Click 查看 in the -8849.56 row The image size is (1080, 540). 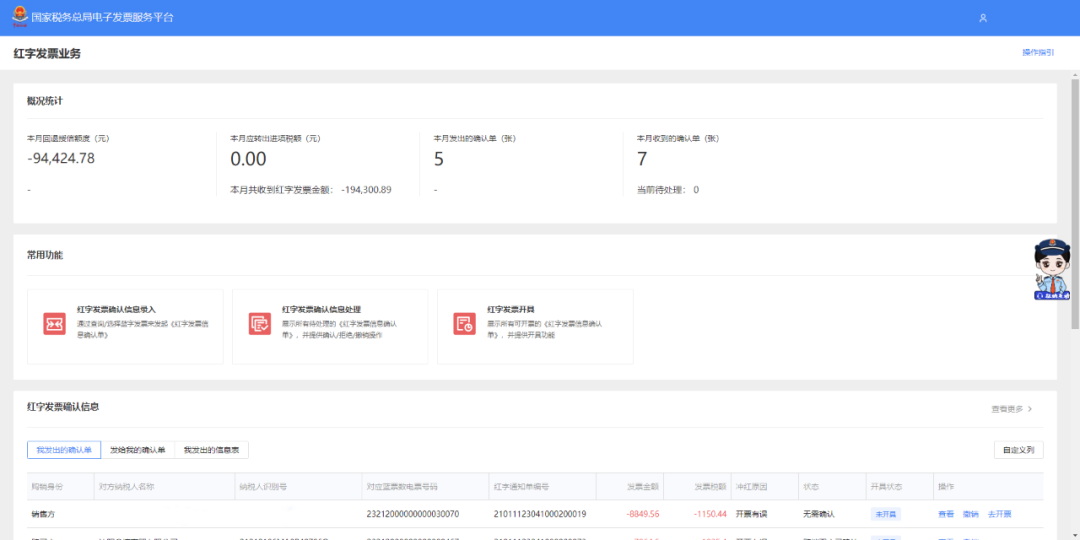(x=946, y=514)
